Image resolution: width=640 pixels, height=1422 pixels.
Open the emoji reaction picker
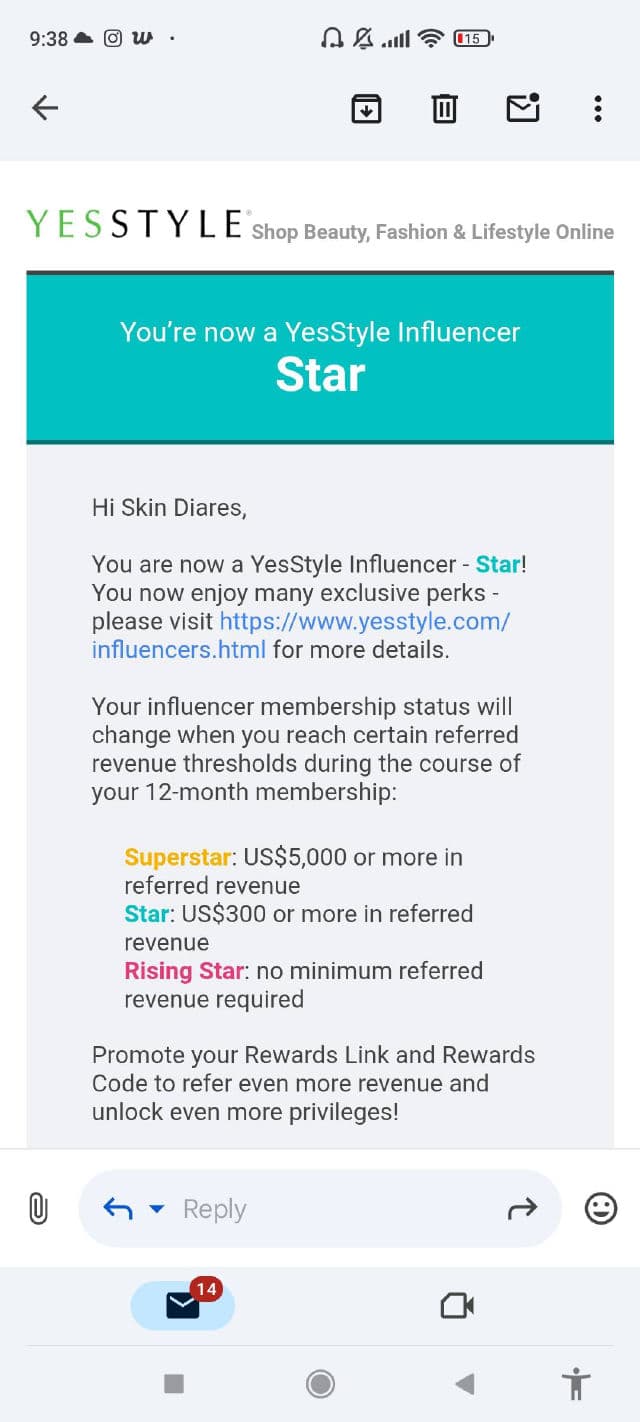coord(600,1209)
